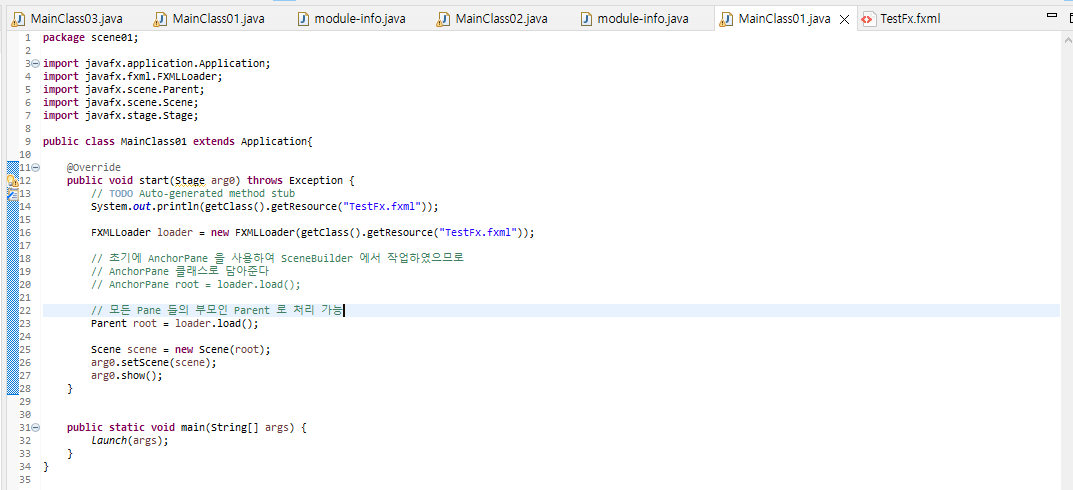Click "Scene scene = new Scene(root);" statement
This screenshot has height=490, width=1073.
pos(181,350)
